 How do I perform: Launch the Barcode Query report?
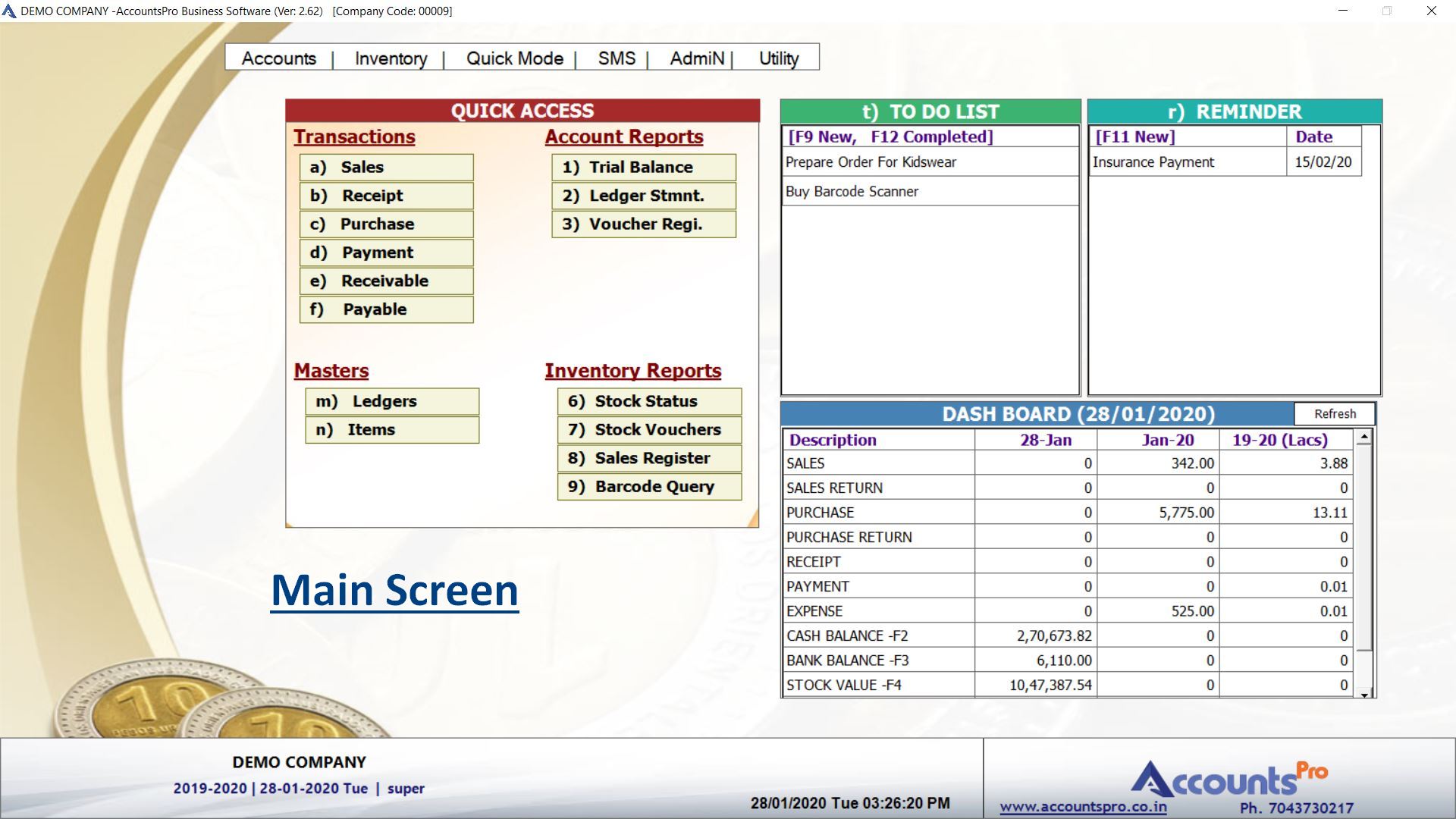pos(648,487)
